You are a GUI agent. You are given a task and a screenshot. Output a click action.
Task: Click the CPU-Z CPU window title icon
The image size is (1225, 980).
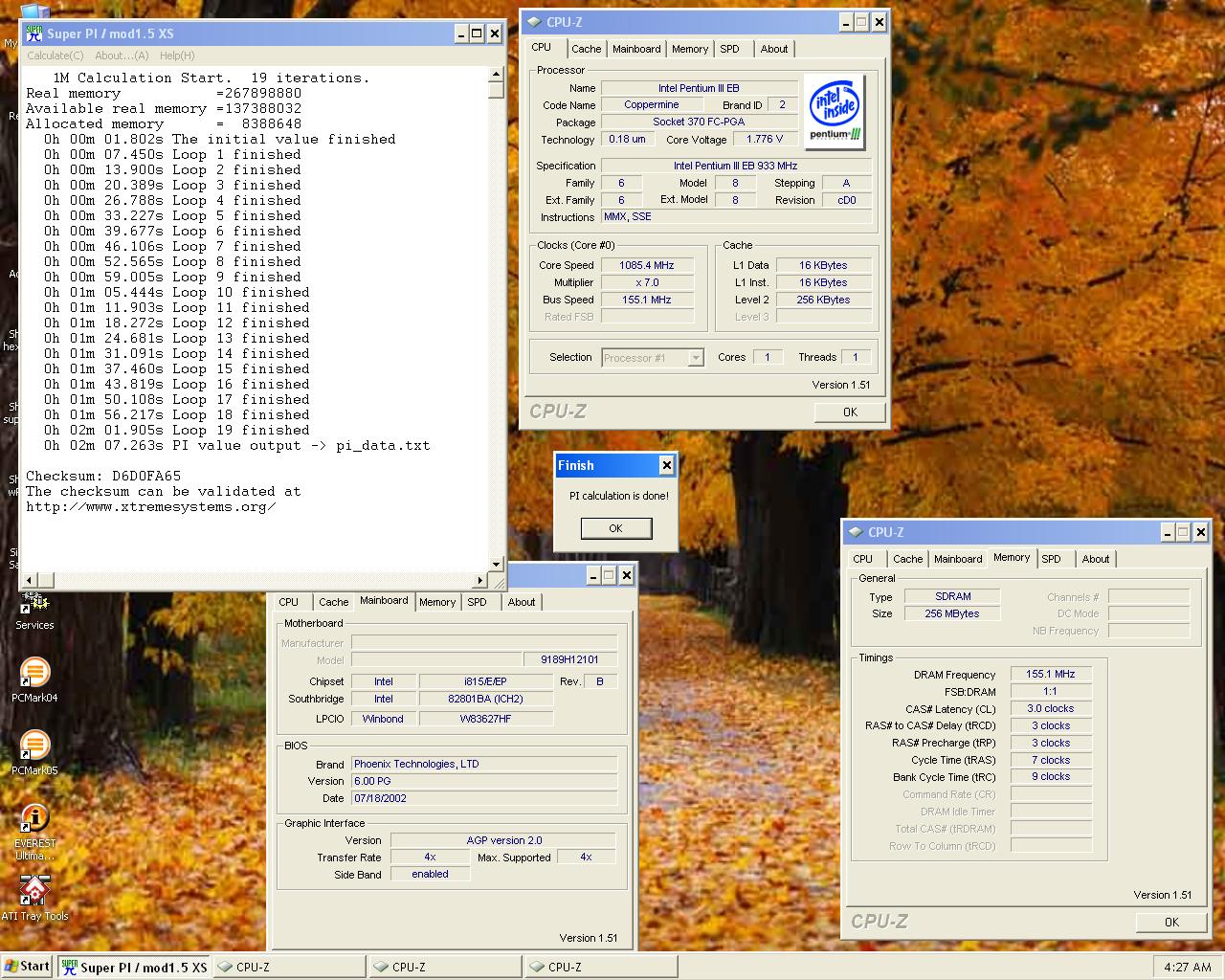(x=533, y=22)
